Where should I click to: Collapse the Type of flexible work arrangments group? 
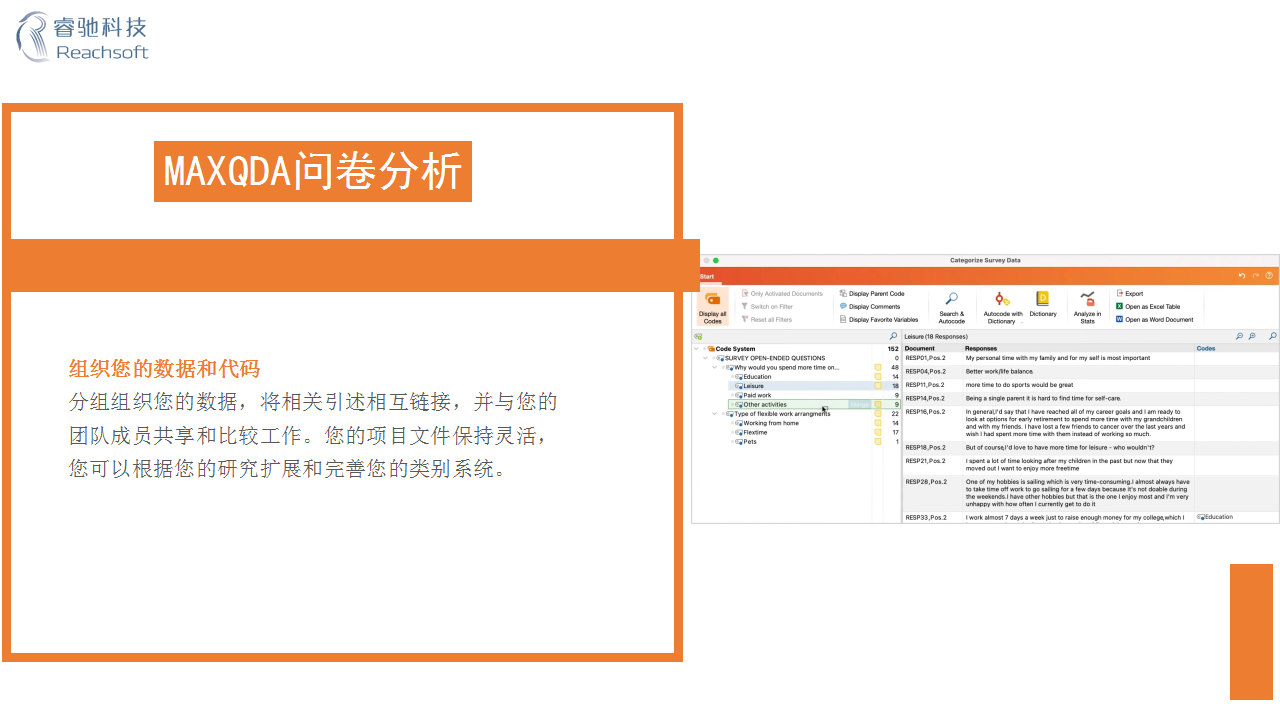click(714, 414)
